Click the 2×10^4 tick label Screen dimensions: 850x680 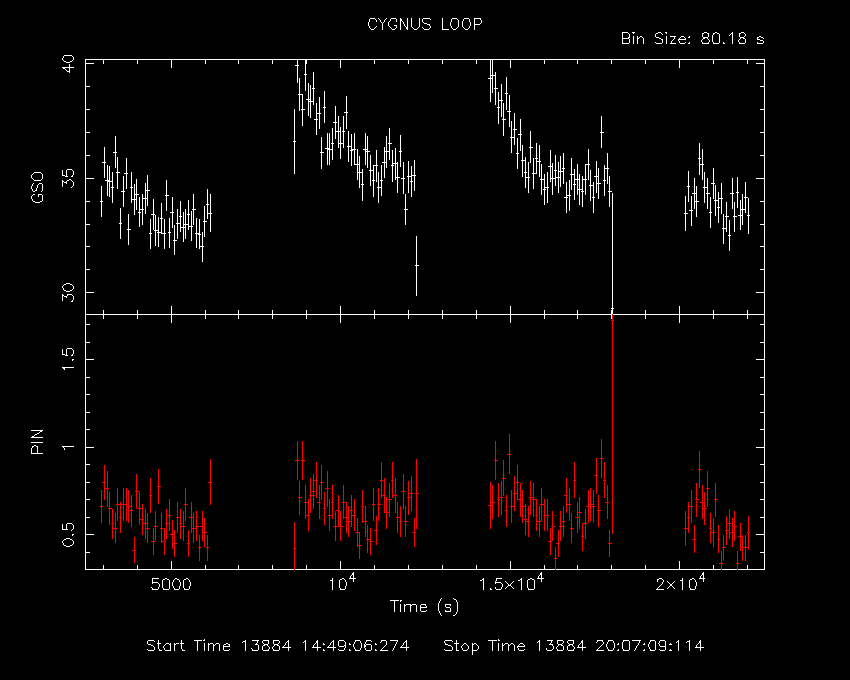(680, 582)
